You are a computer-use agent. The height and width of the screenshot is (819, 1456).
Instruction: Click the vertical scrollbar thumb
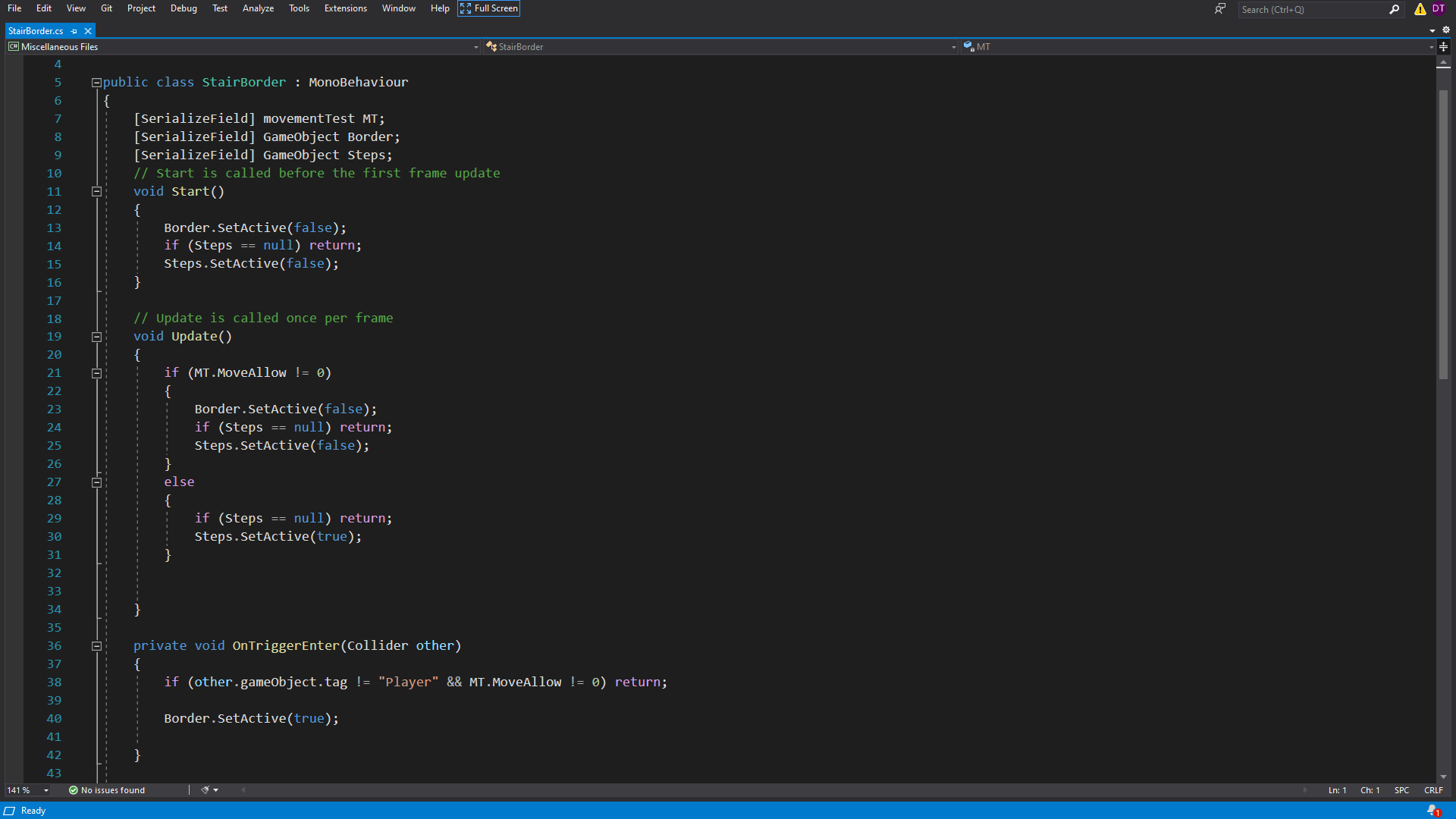1443,235
